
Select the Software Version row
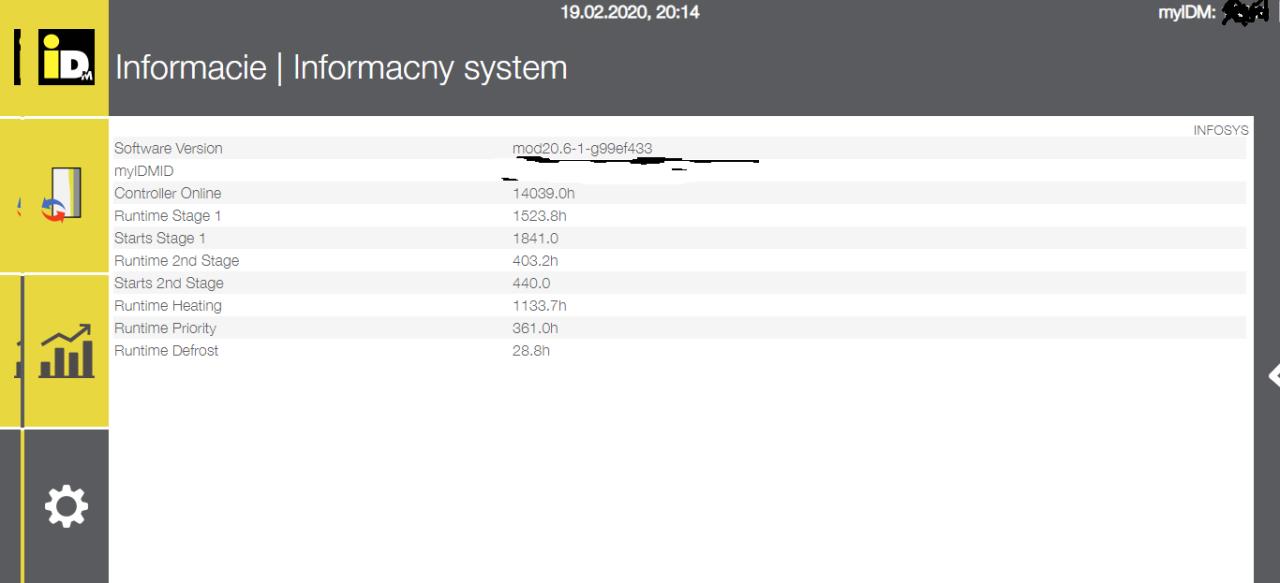(680, 148)
